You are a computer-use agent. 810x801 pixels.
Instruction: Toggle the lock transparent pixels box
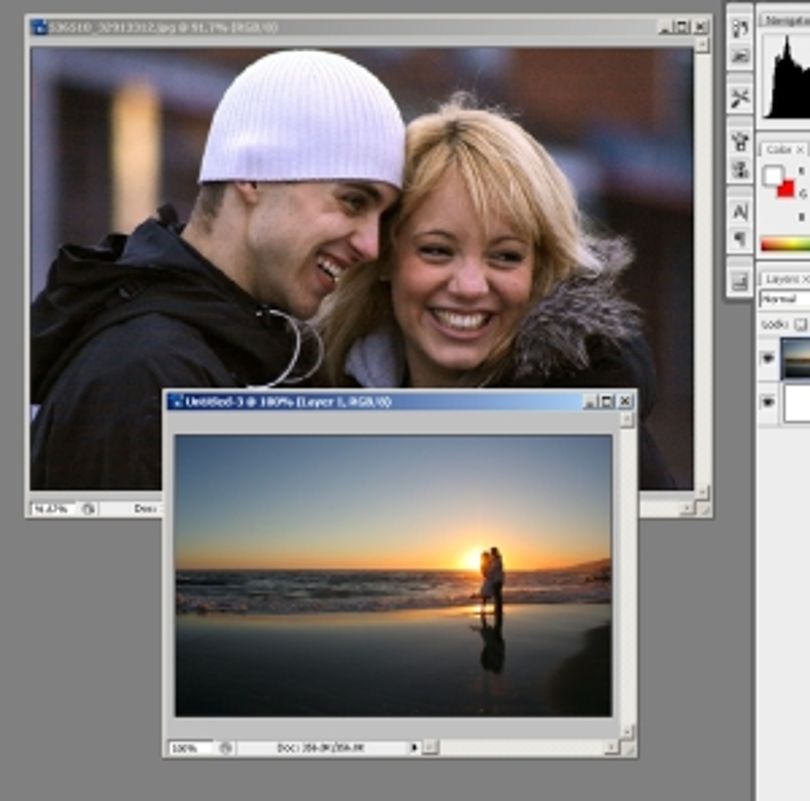[x=800, y=324]
